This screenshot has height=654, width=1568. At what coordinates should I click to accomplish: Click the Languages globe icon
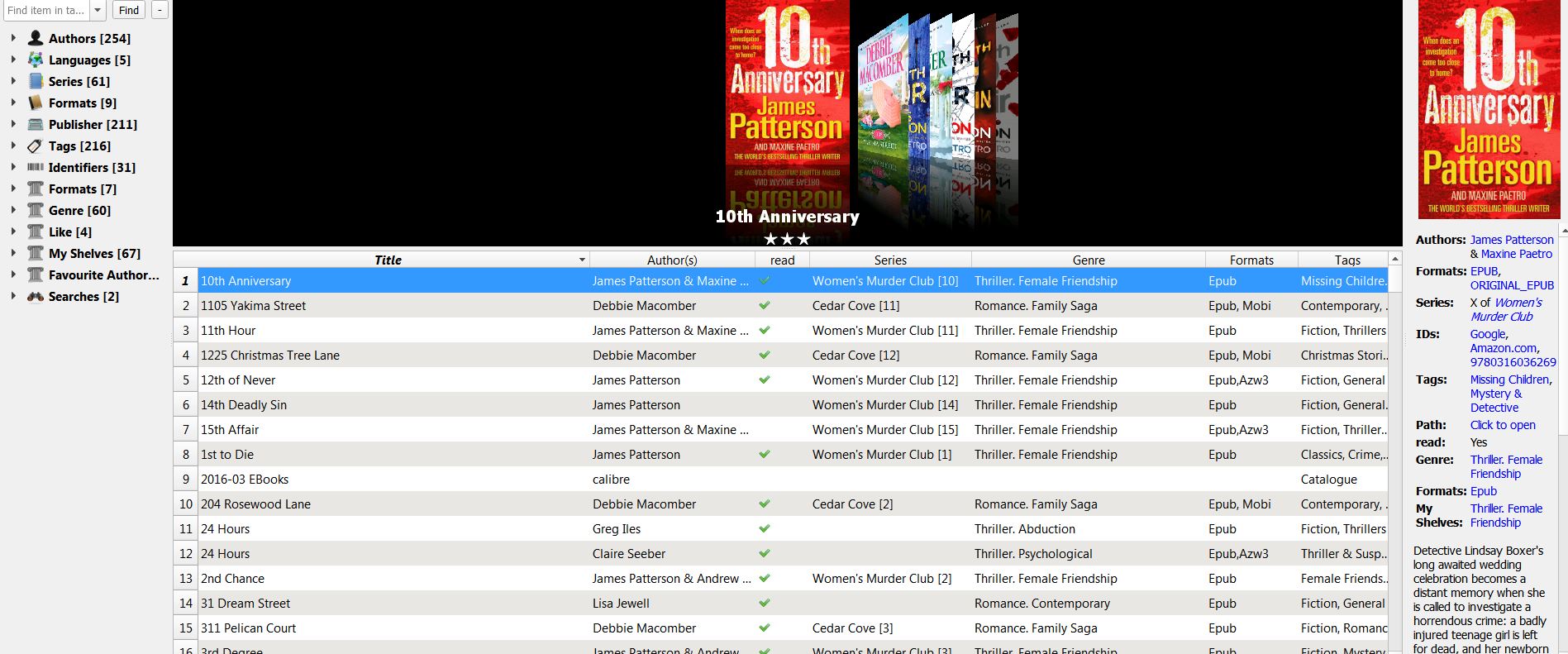(x=36, y=60)
